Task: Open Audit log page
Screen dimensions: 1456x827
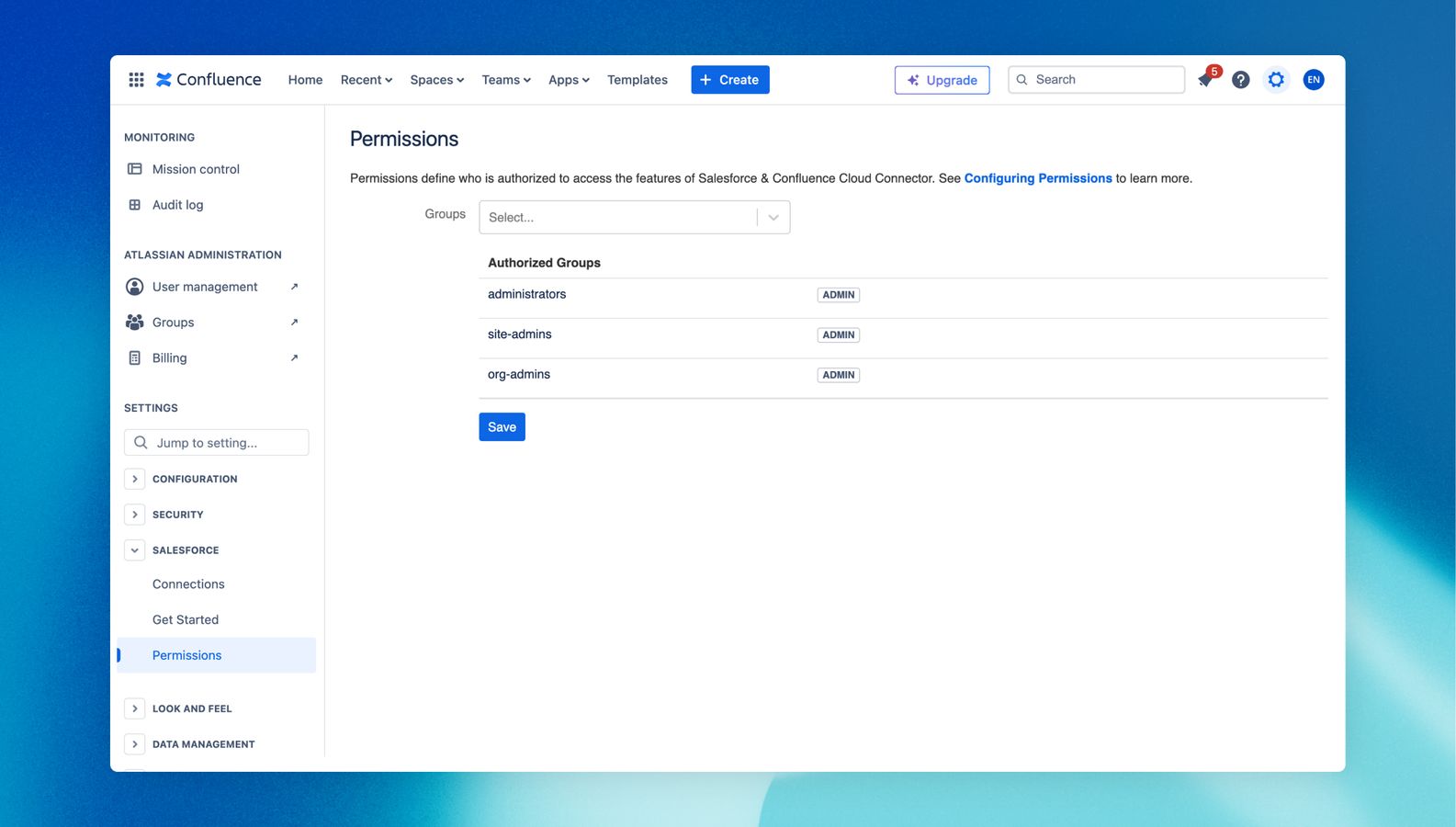Action: click(177, 205)
